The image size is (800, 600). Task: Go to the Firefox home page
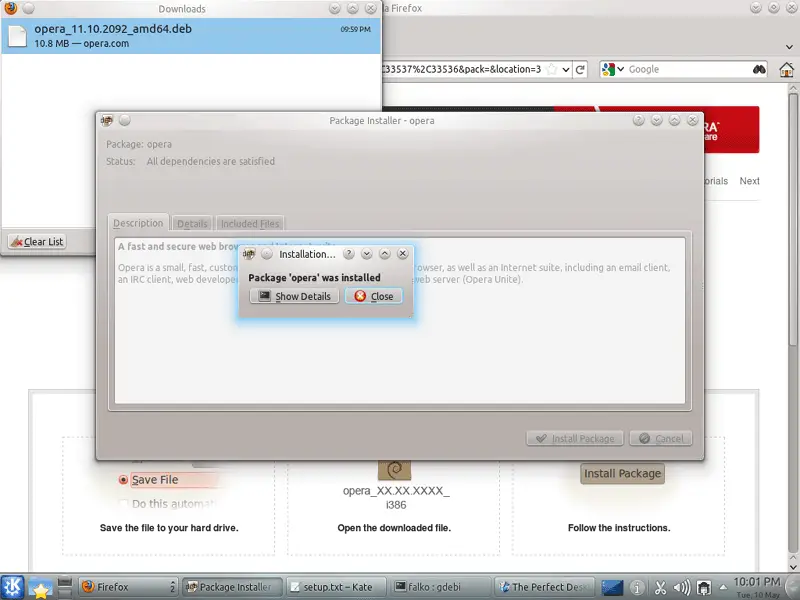tap(787, 69)
